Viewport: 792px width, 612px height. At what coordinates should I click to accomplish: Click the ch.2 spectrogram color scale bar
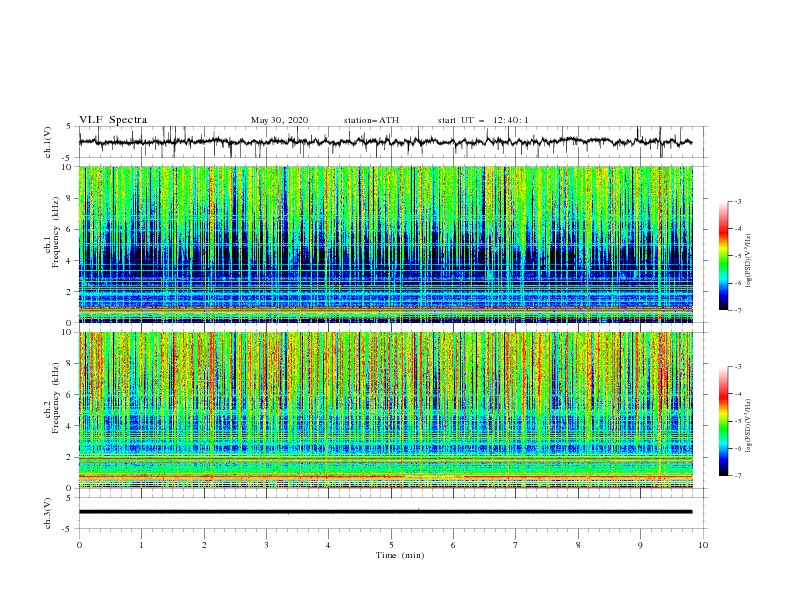tap(723, 421)
